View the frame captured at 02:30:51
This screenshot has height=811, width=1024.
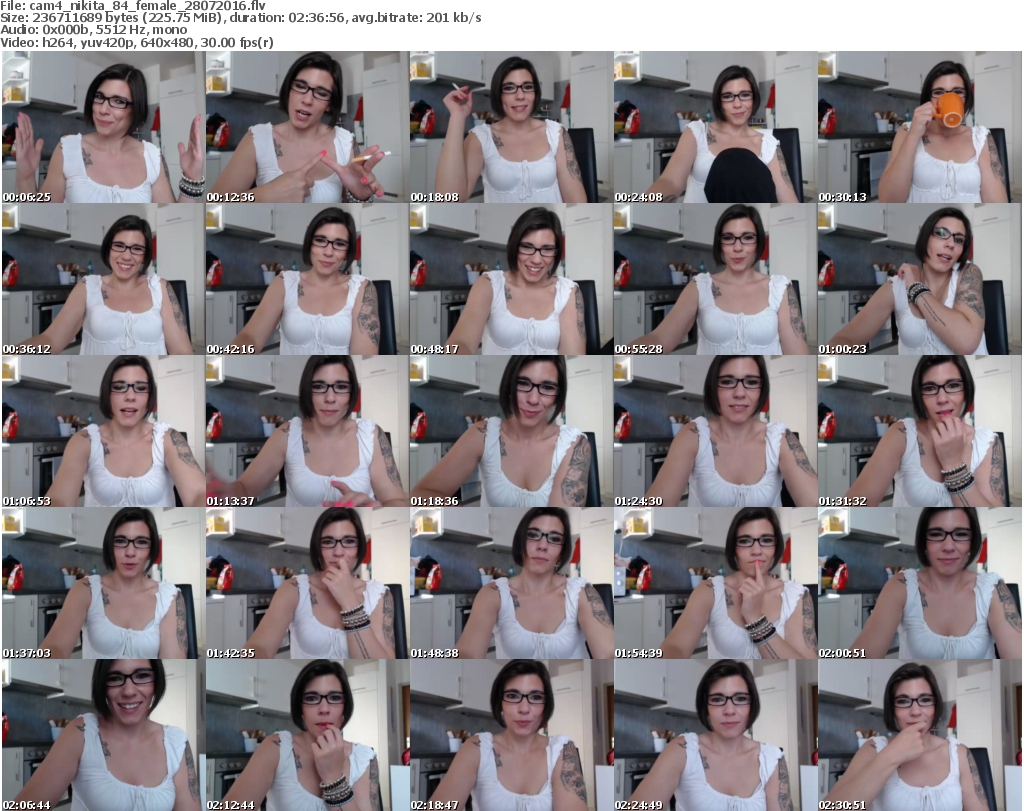click(x=920, y=735)
